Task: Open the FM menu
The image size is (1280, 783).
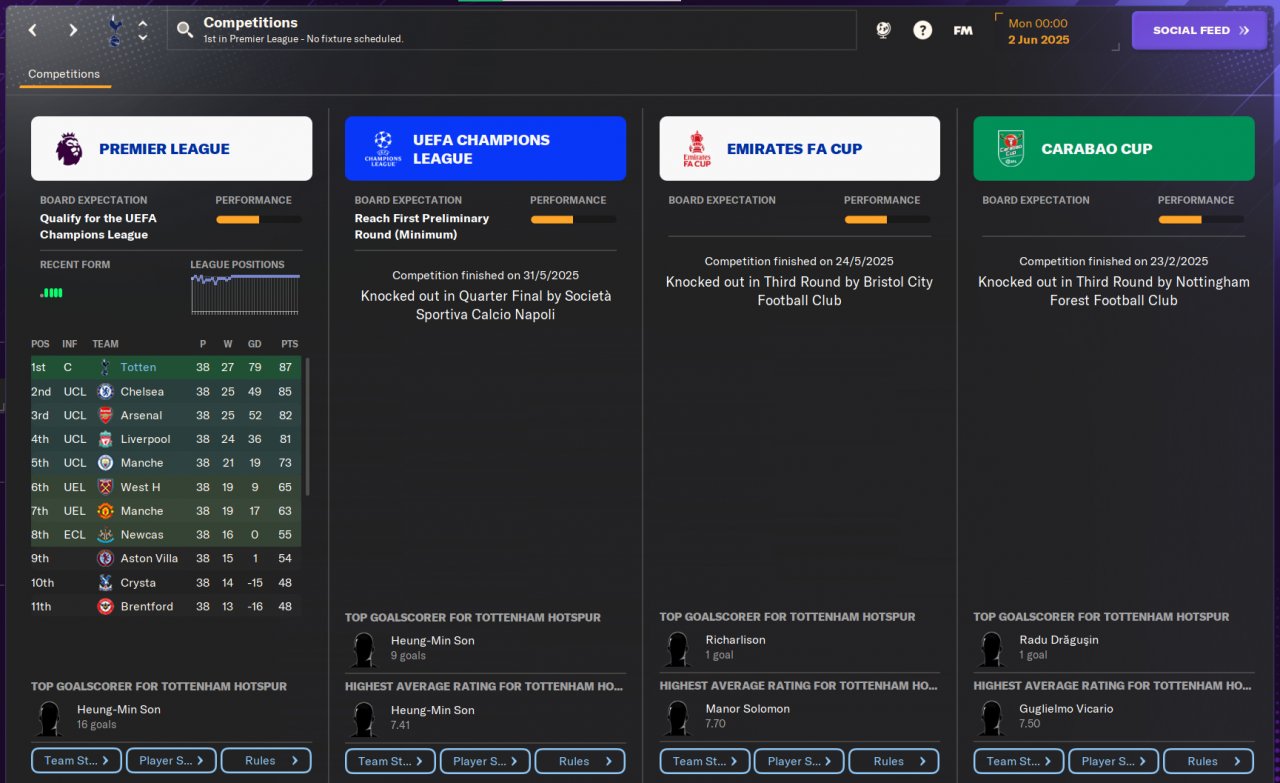Action: click(963, 30)
